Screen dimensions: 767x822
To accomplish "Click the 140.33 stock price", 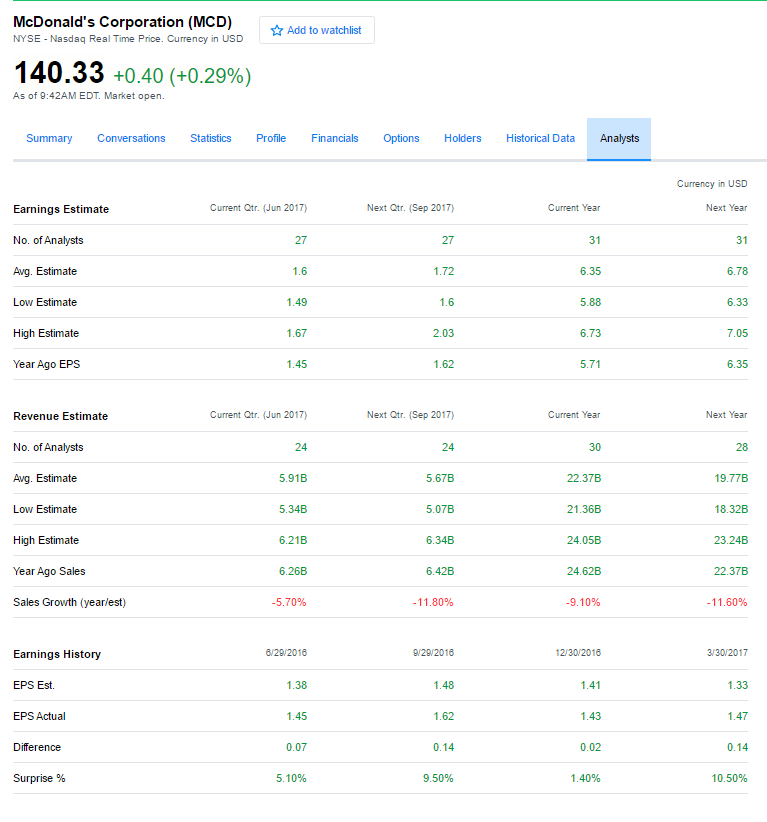I will coord(59,72).
